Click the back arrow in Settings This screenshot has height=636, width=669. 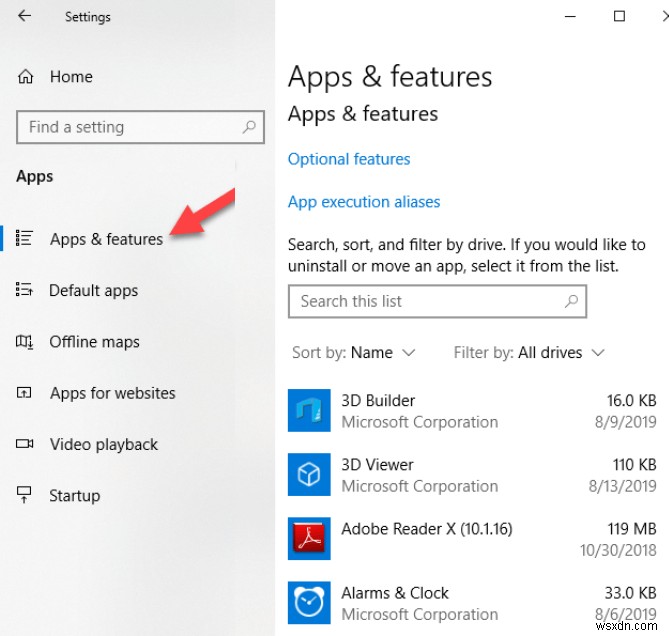24,16
